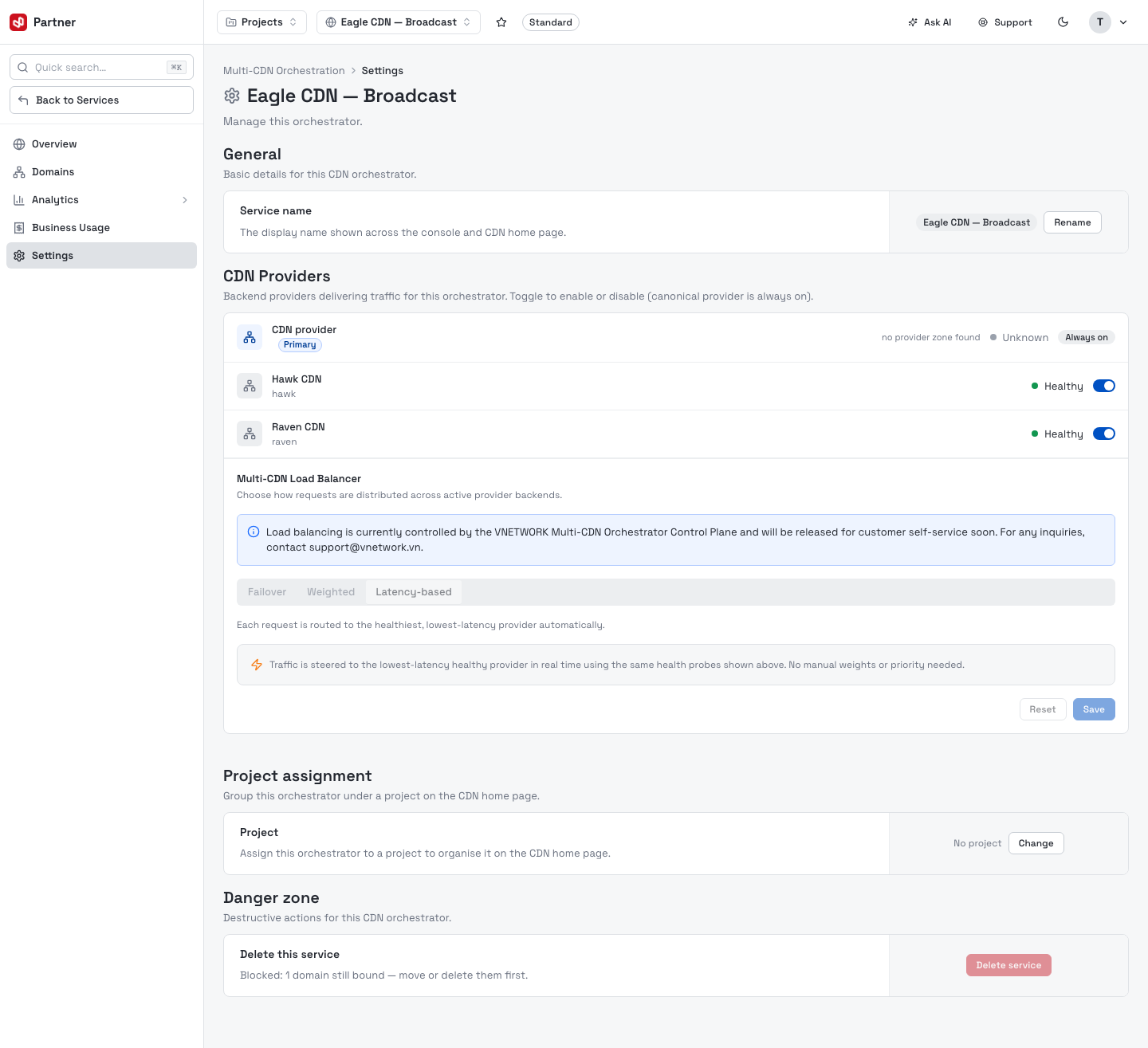
Task: Click the user avatar T
Action: point(1100,22)
